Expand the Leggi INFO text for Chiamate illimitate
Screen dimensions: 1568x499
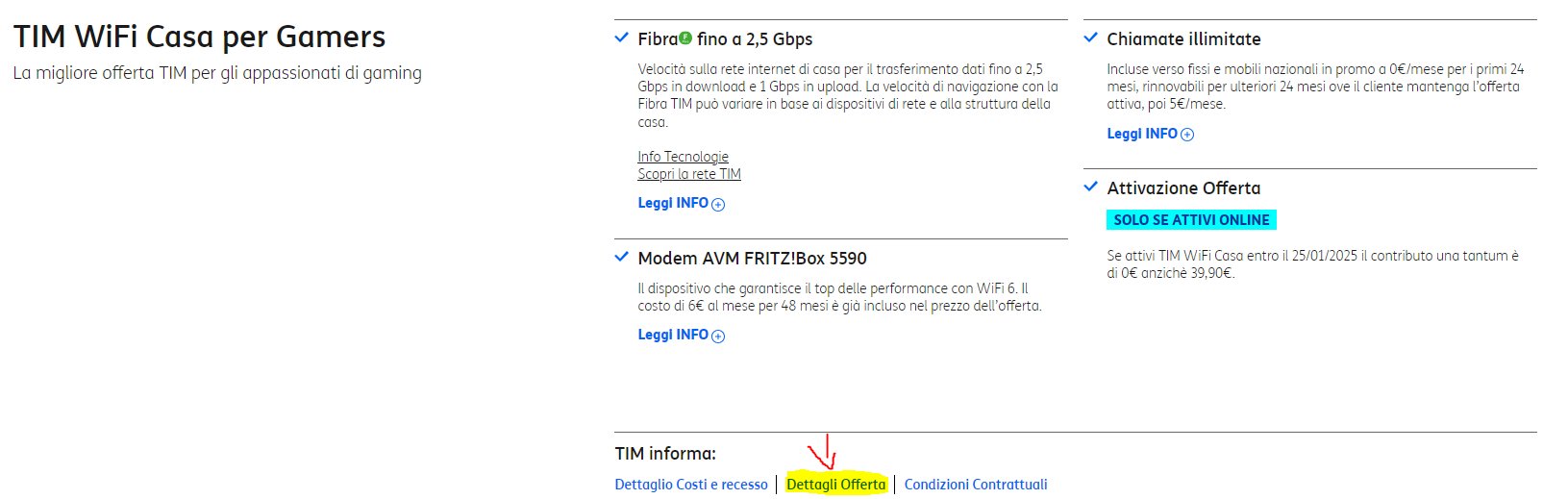(1142, 134)
